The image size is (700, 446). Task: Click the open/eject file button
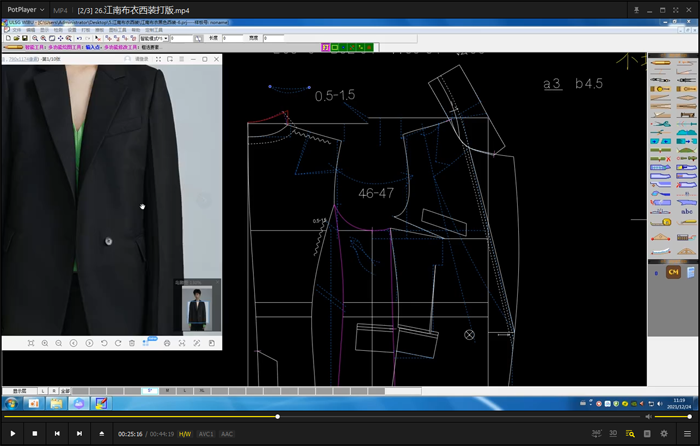pyautogui.click(x=102, y=433)
